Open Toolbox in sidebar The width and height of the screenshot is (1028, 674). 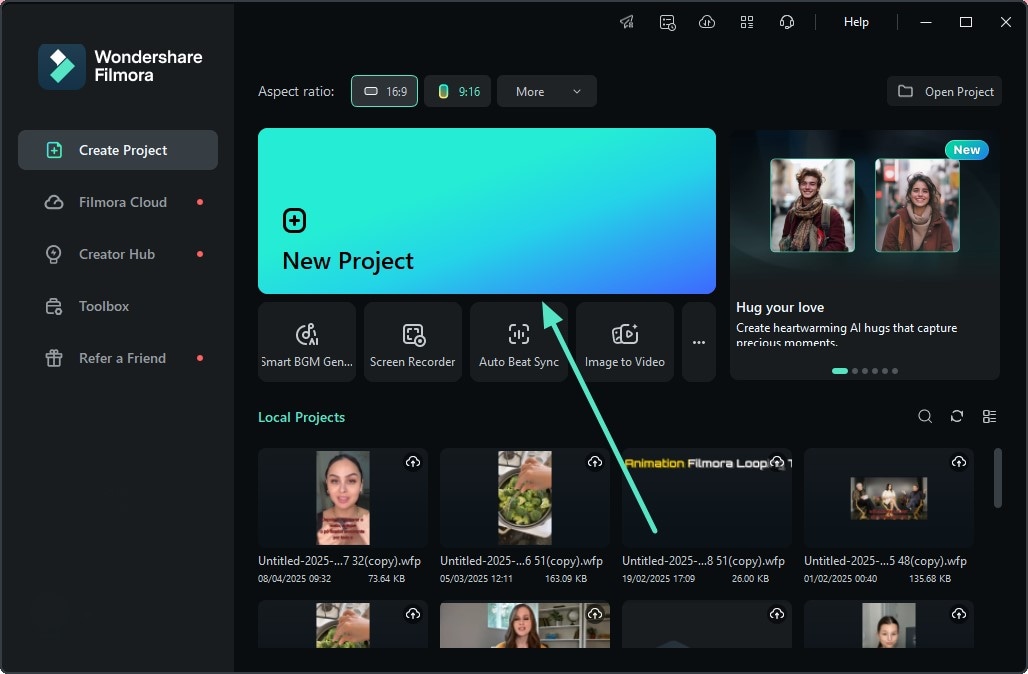[118, 306]
